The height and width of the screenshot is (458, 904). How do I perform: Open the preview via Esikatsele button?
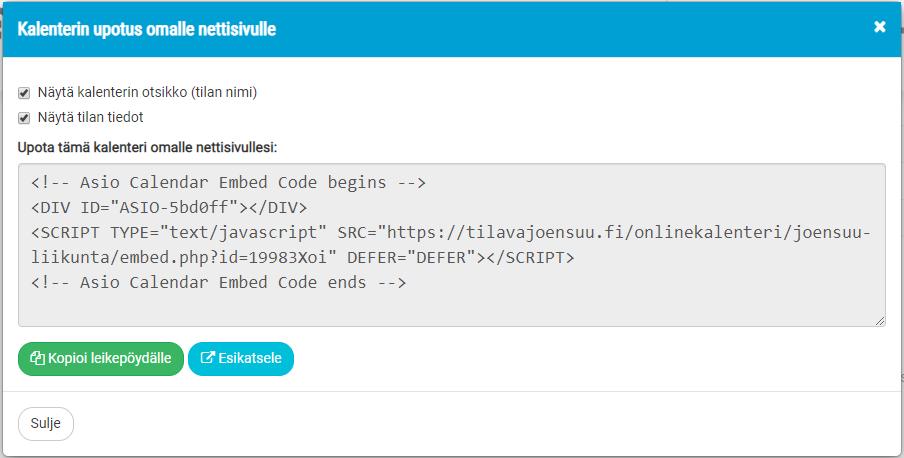(x=241, y=359)
